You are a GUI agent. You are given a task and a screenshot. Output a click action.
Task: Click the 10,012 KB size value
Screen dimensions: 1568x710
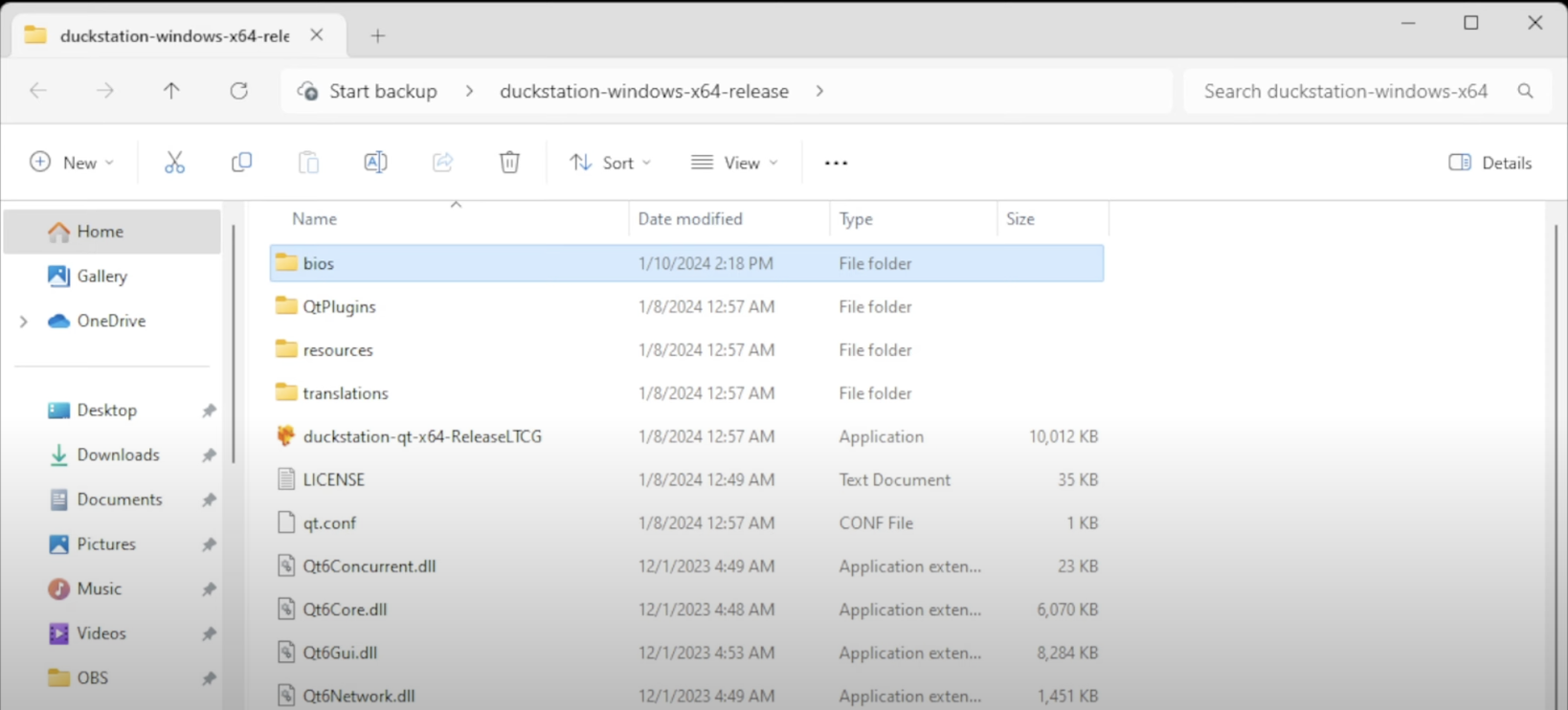pos(1064,436)
